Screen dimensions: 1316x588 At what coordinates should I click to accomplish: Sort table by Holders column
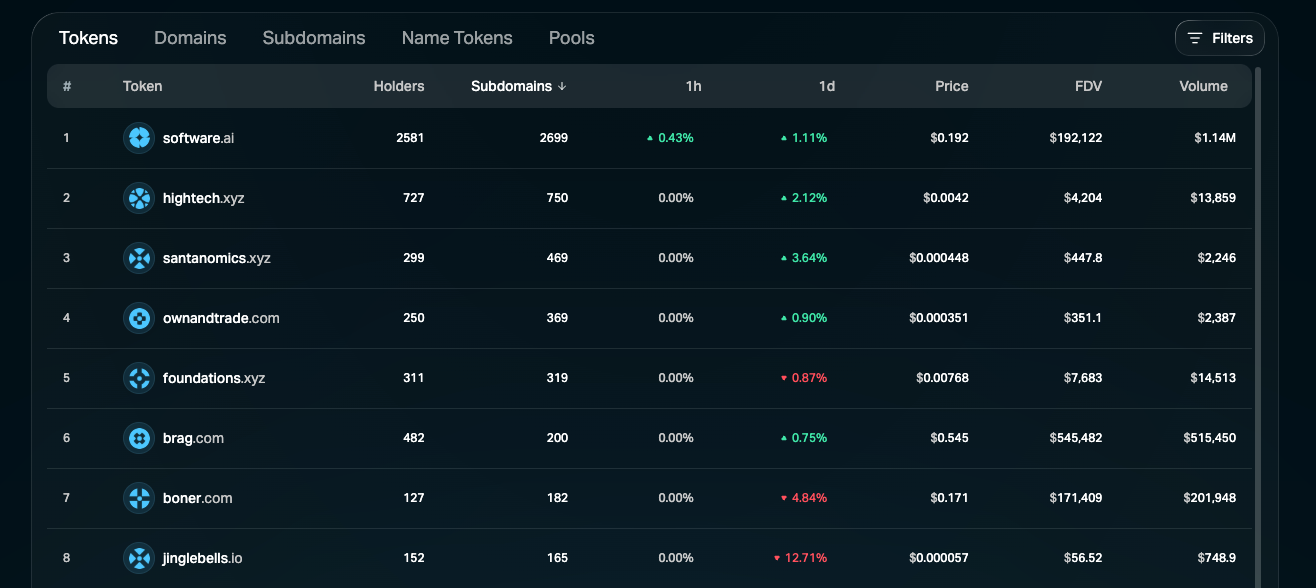[398, 86]
